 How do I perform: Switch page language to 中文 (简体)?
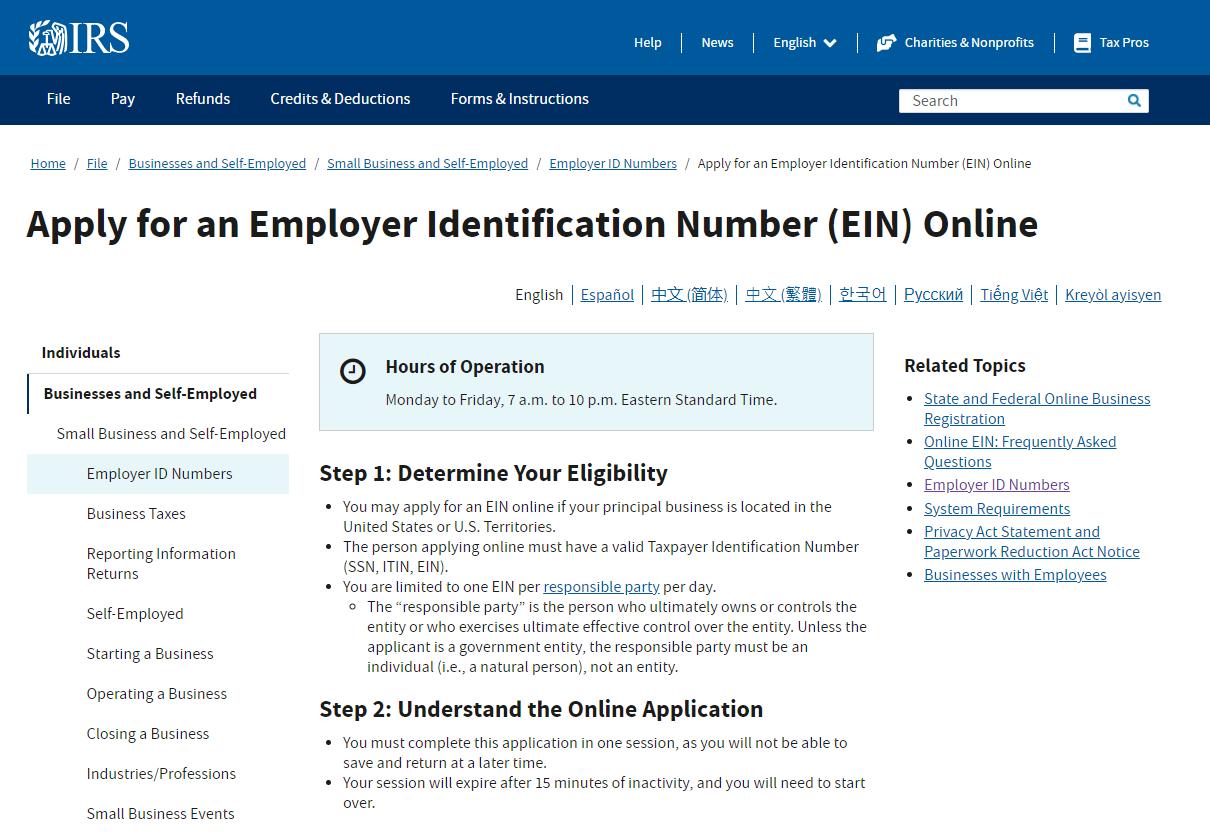click(x=689, y=295)
